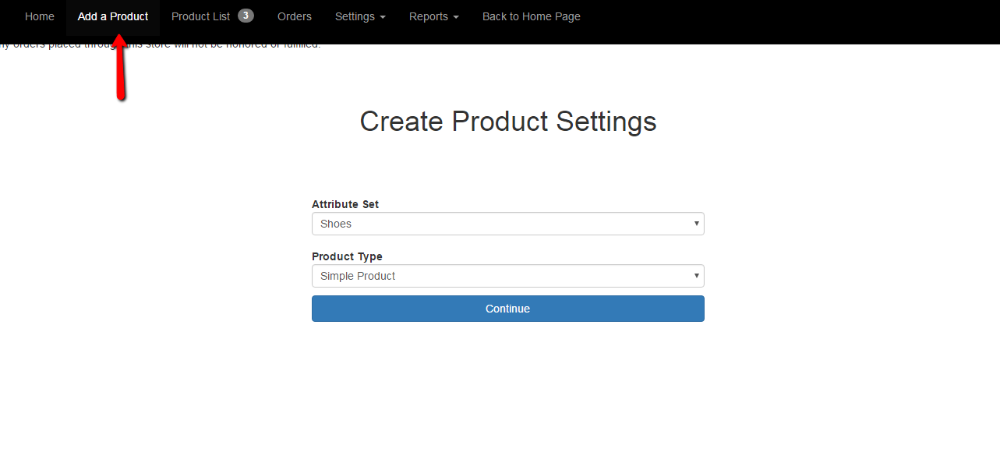Click the caret beside Settings
The image size is (1000, 452).
(382, 18)
